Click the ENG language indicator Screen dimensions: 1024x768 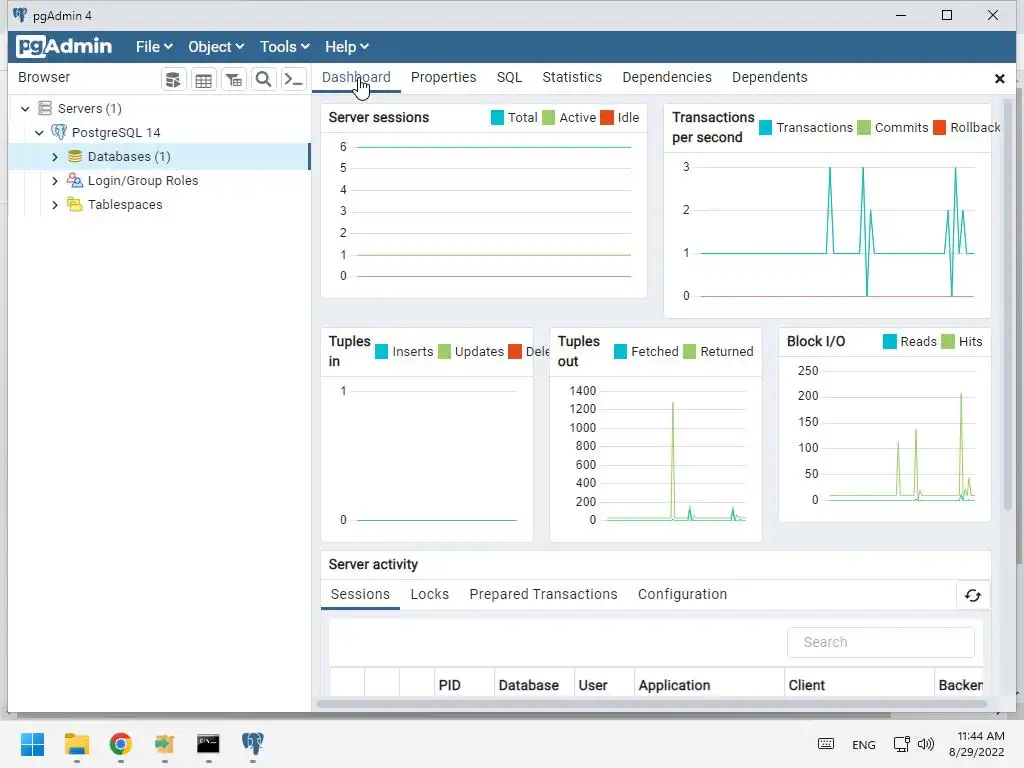[863, 744]
